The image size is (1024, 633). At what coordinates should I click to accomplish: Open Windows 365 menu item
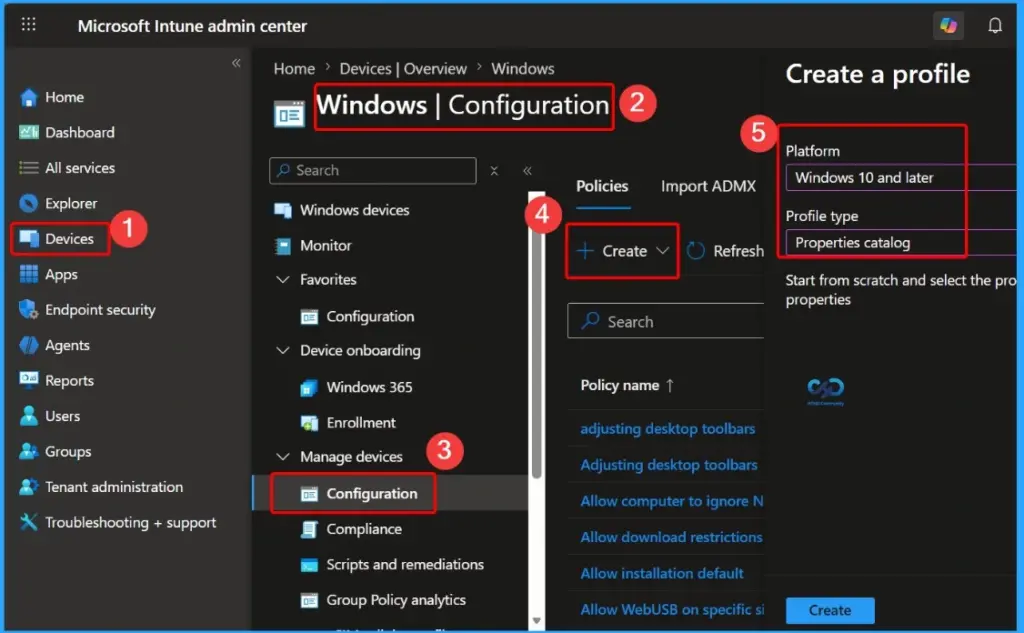pyautogui.click(x=357, y=387)
